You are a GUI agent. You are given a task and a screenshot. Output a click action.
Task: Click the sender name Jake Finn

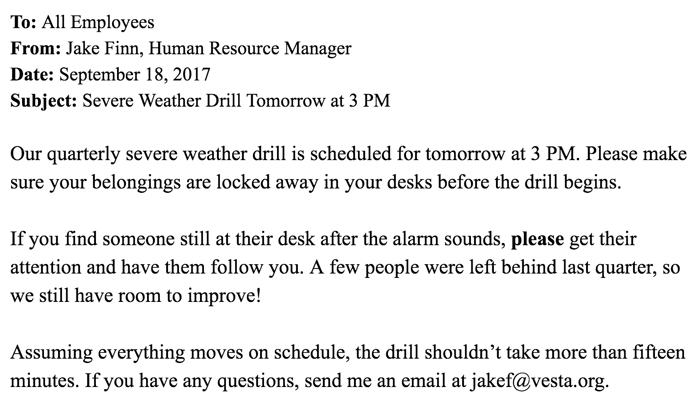(x=101, y=47)
